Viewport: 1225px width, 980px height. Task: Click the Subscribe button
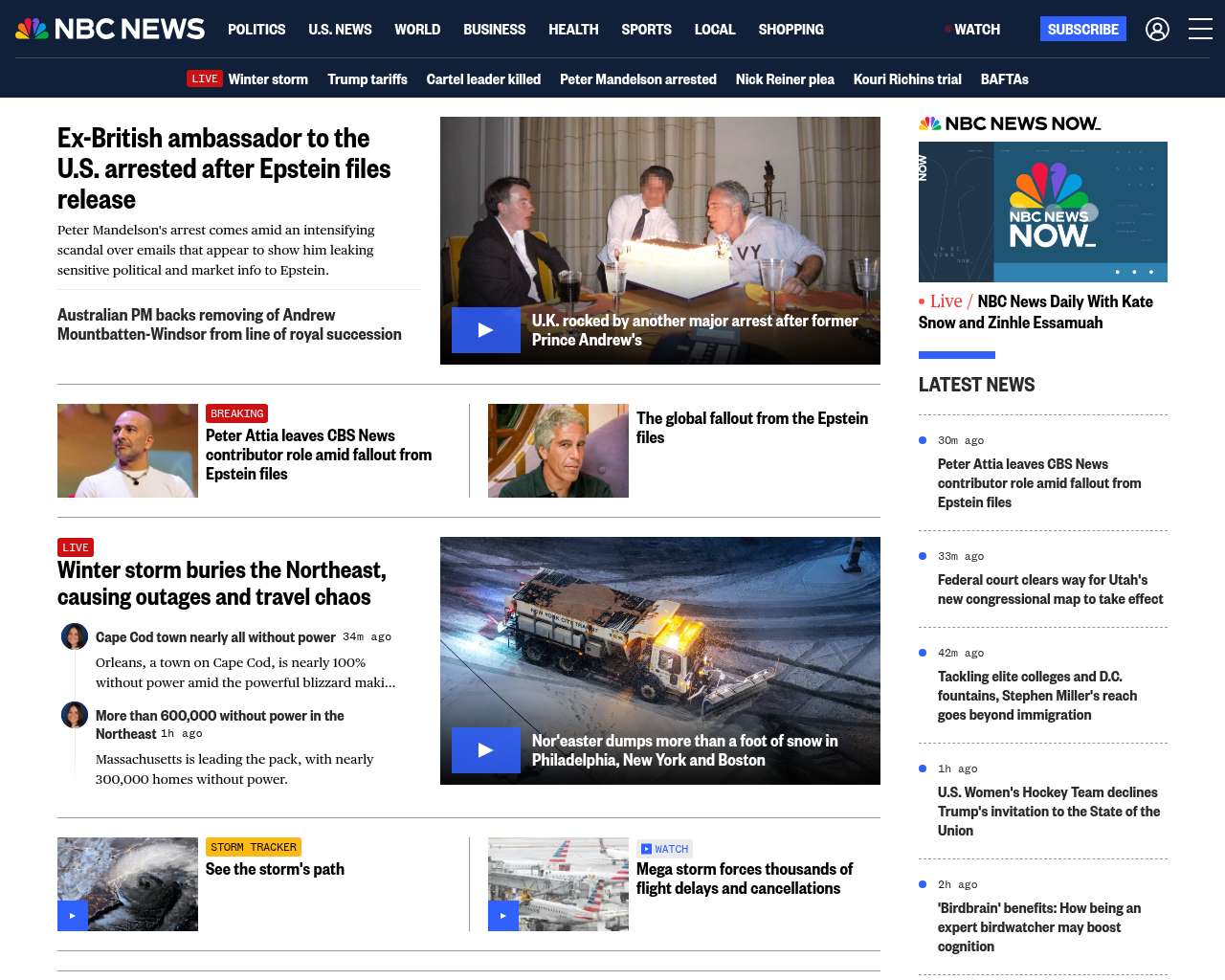click(1082, 30)
